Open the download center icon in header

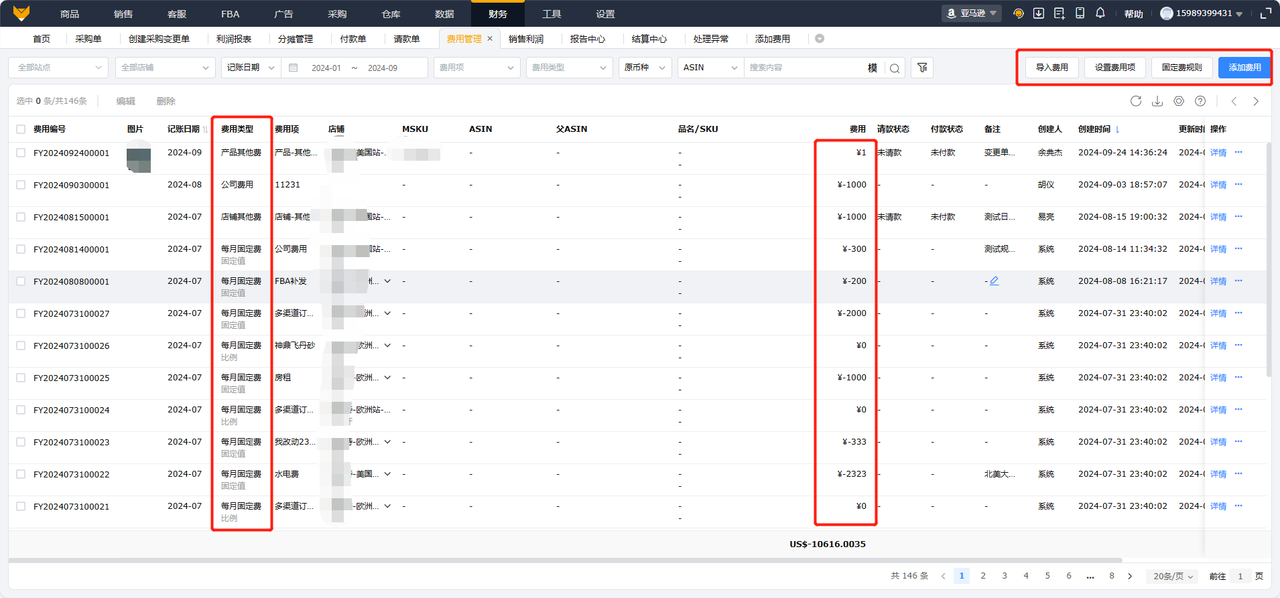pyautogui.click(x=1039, y=13)
